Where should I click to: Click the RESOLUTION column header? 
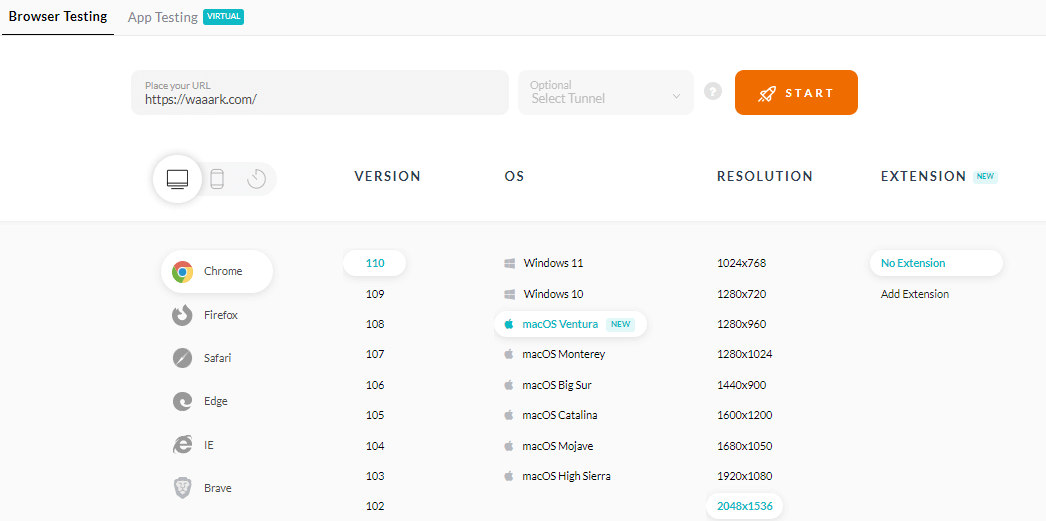(765, 177)
